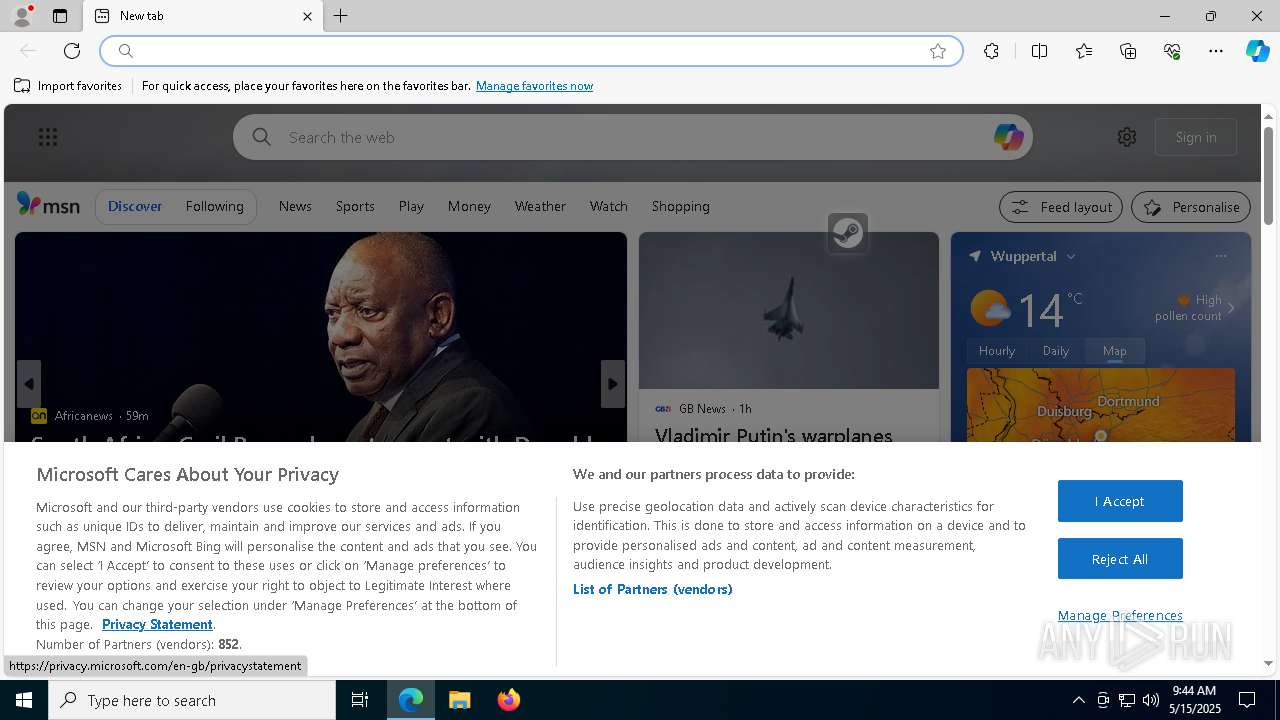Open the Play menu item
This screenshot has width=1280, height=720.
coord(411,206)
